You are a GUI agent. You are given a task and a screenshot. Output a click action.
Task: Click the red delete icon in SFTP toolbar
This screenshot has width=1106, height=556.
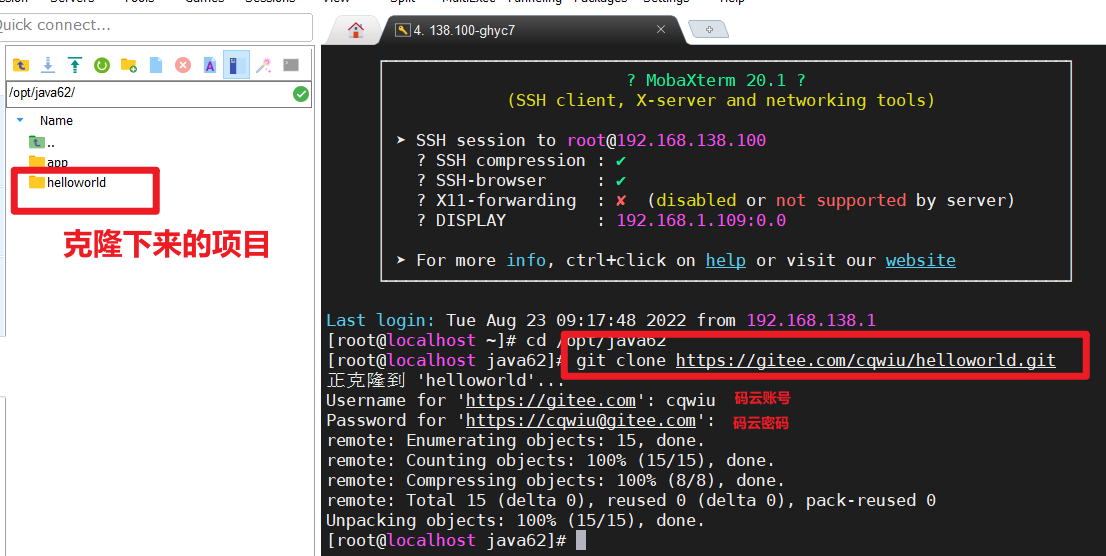(x=183, y=66)
